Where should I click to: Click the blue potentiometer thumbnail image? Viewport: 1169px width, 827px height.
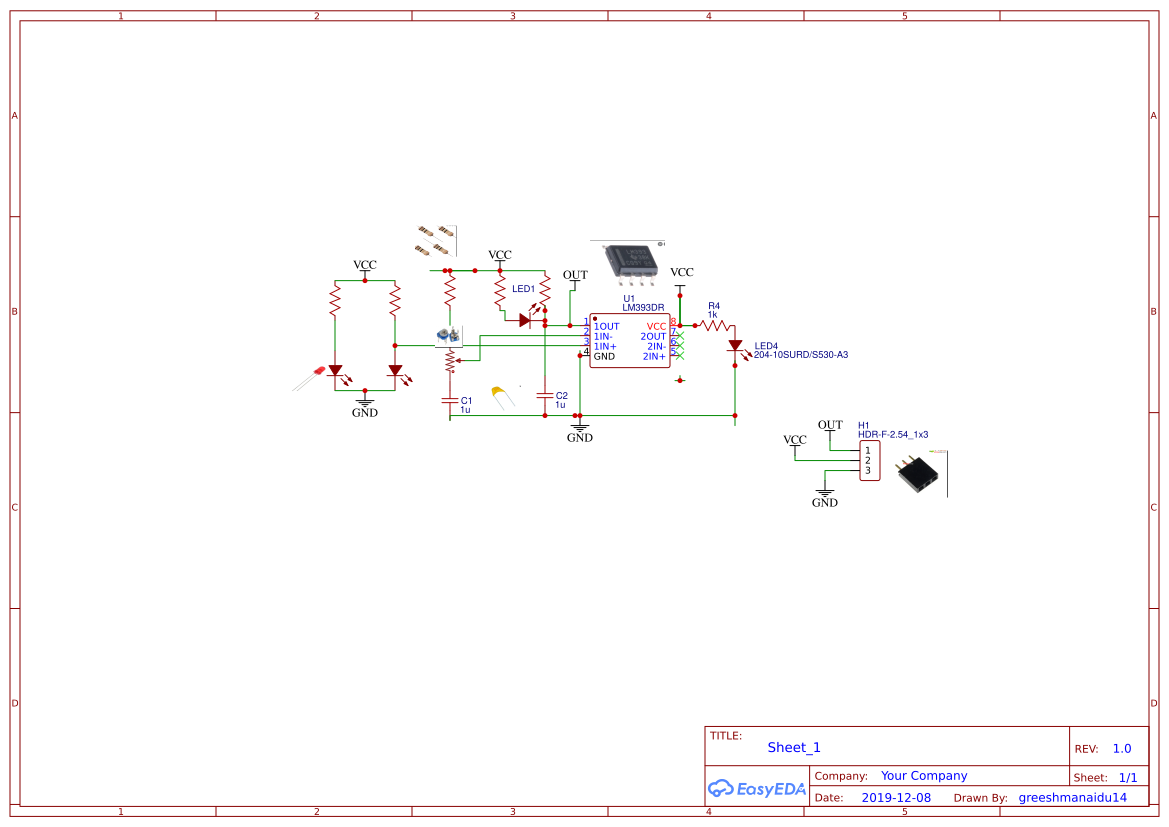click(449, 335)
